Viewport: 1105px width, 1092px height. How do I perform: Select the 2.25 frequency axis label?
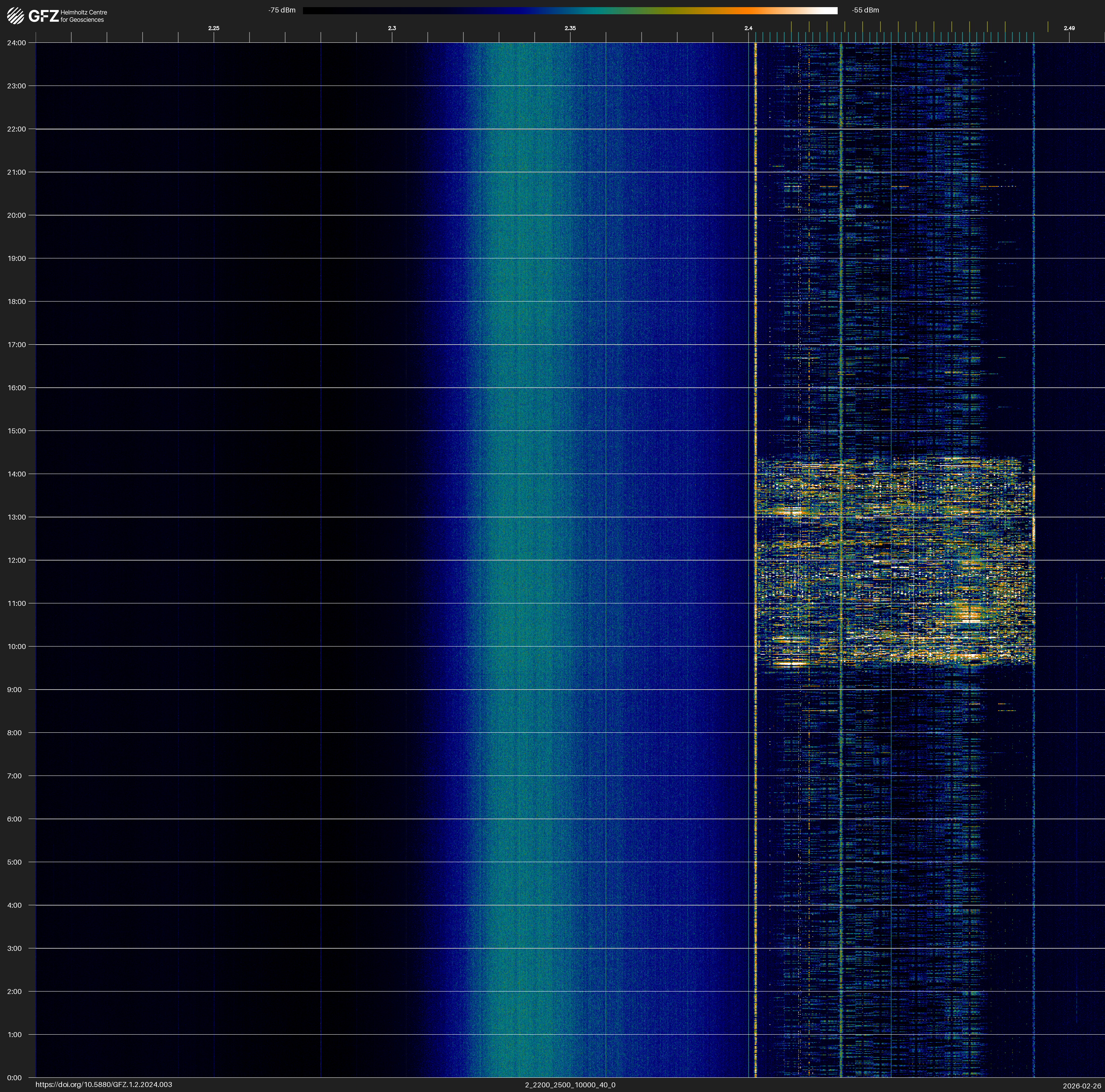point(213,28)
